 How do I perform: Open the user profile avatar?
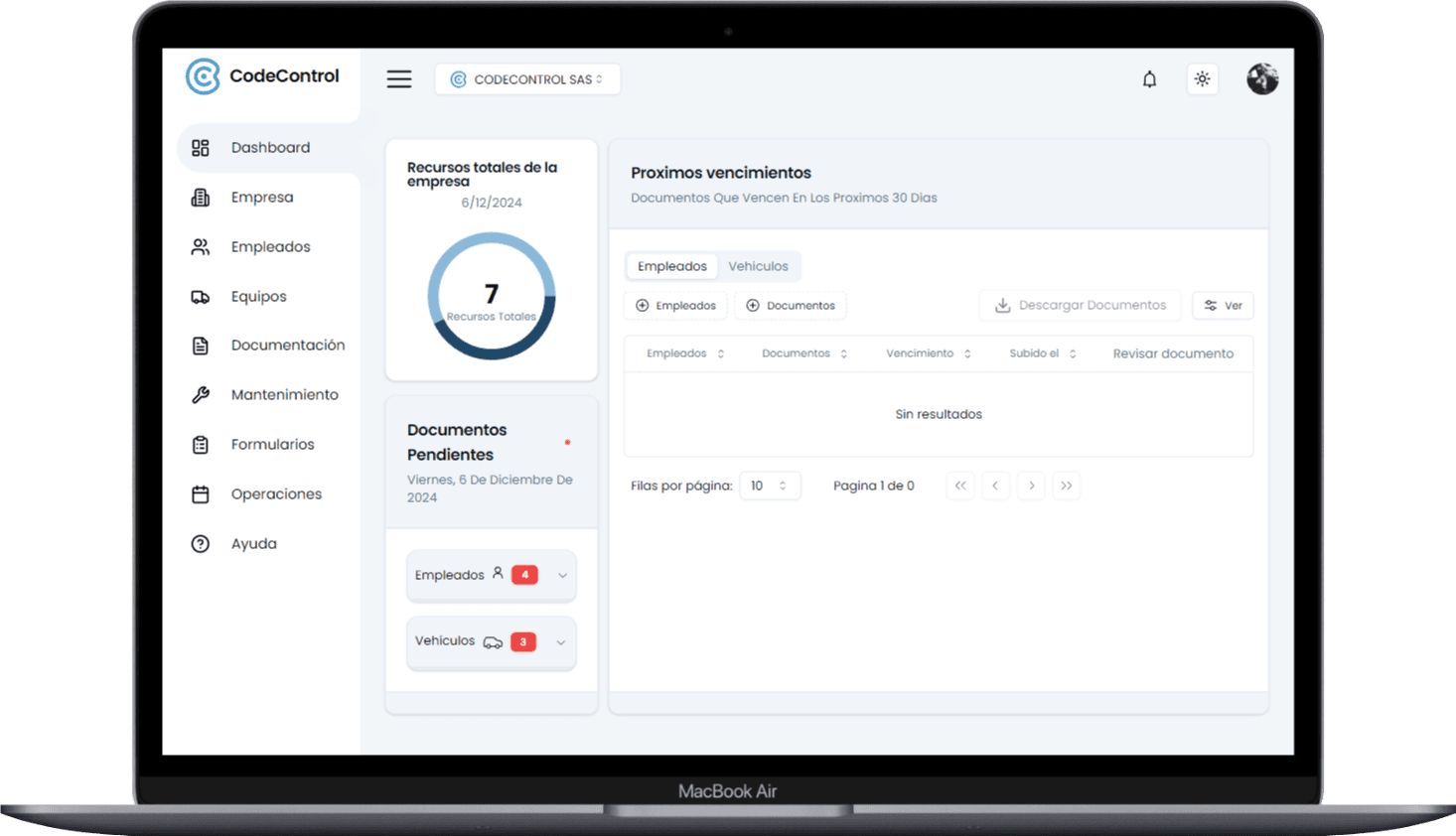[1261, 79]
